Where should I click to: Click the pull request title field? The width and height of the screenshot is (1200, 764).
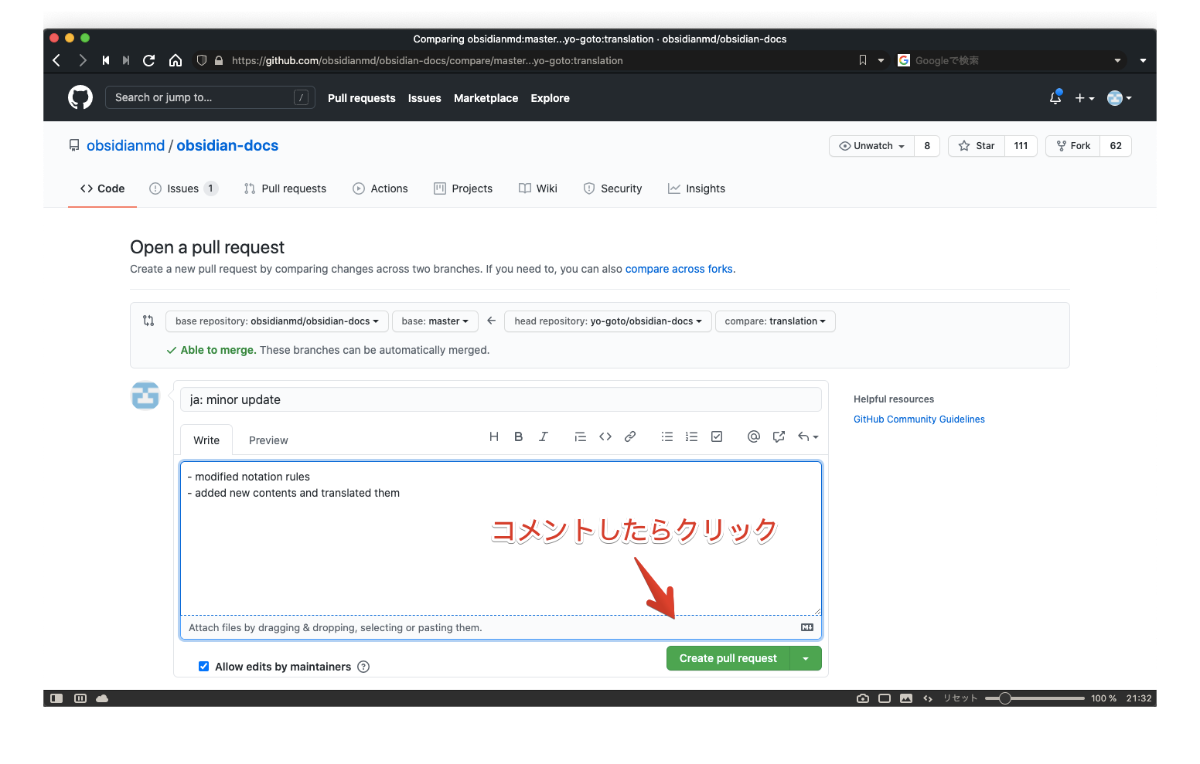click(x=501, y=399)
